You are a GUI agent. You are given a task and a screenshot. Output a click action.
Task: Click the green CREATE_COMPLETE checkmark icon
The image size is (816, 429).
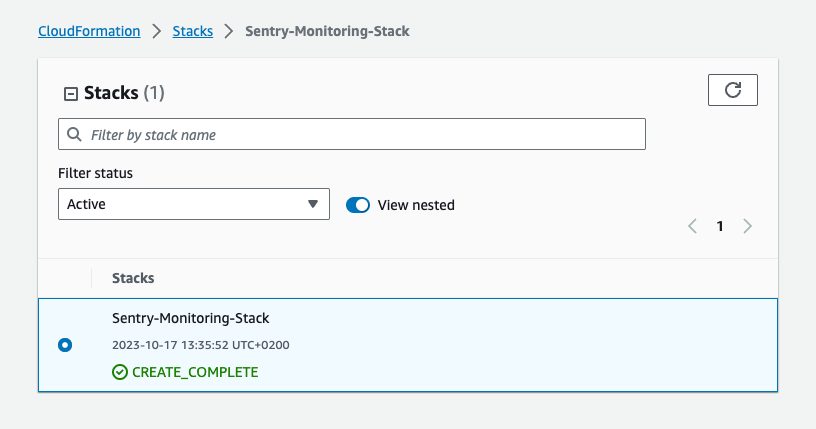pyautogui.click(x=120, y=372)
